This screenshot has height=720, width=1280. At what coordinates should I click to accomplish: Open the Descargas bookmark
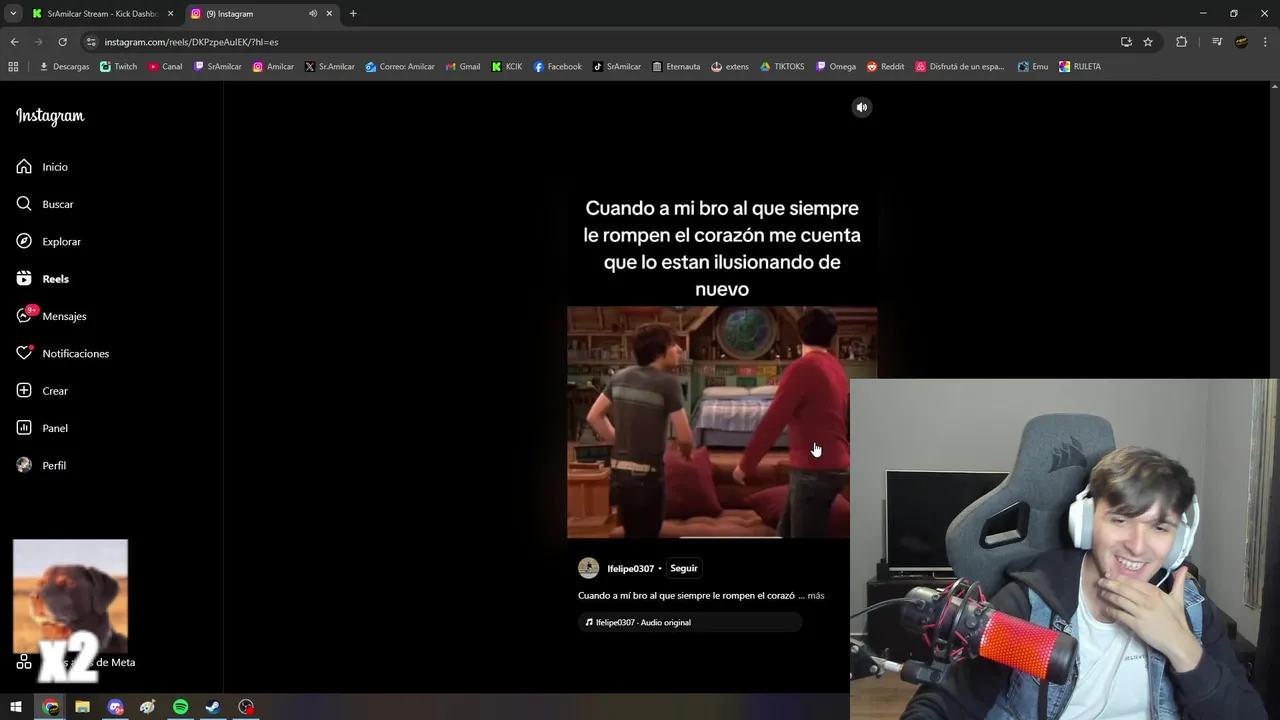click(x=64, y=67)
